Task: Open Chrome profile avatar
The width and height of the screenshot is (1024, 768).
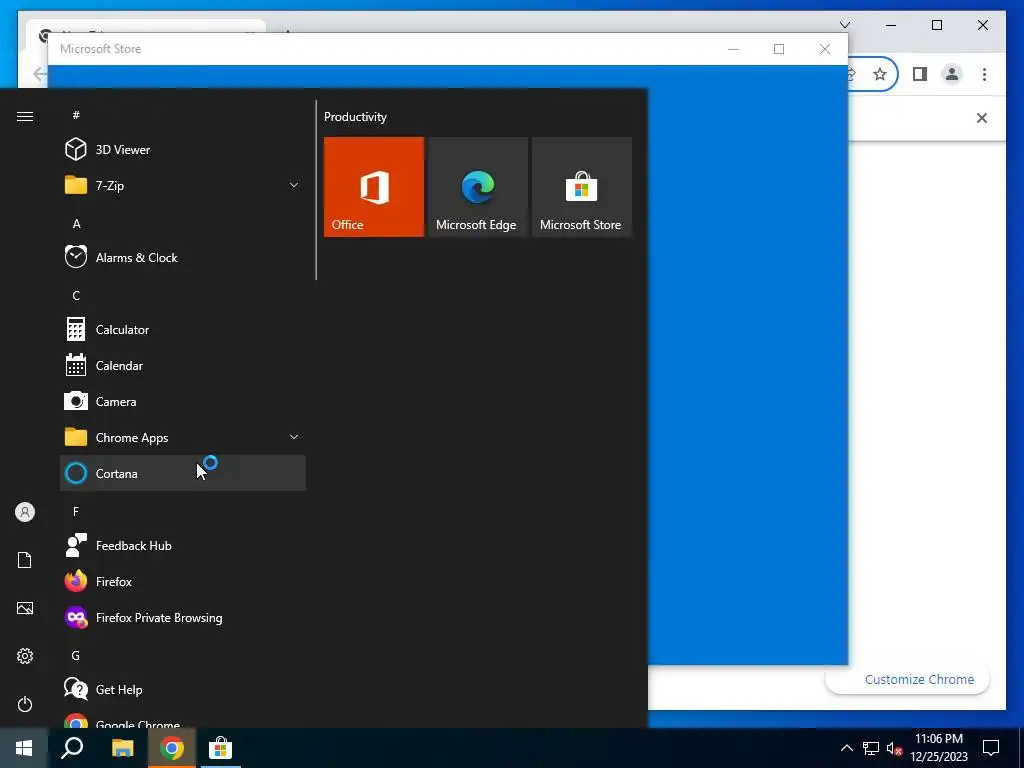Action: point(952,74)
